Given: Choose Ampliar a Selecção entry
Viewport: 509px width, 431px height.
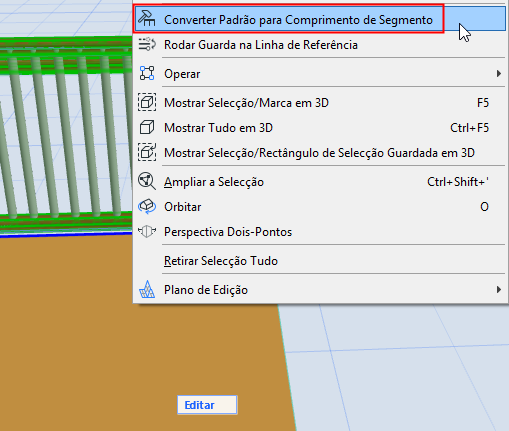Looking at the screenshot, I should 319,182.
